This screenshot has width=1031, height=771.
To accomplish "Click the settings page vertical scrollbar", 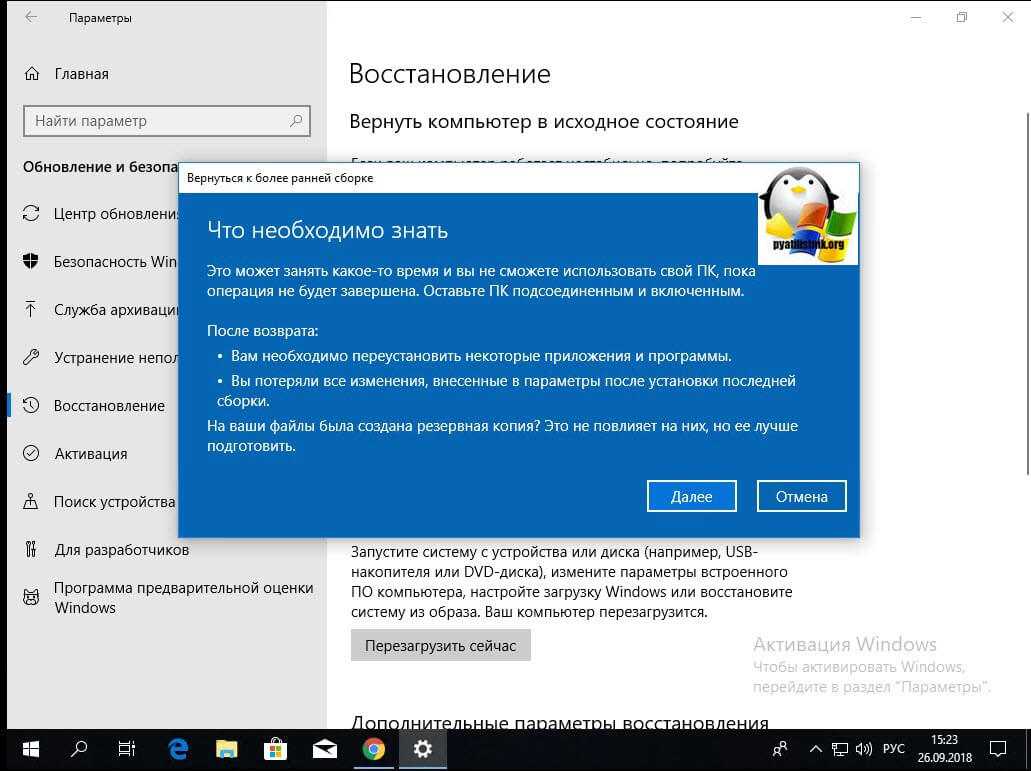I will pyautogui.click(x=1028, y=293).
